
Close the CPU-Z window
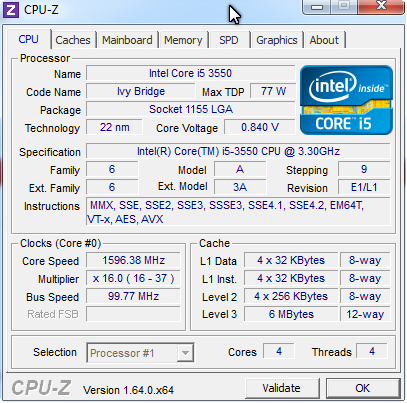(381, 6)
